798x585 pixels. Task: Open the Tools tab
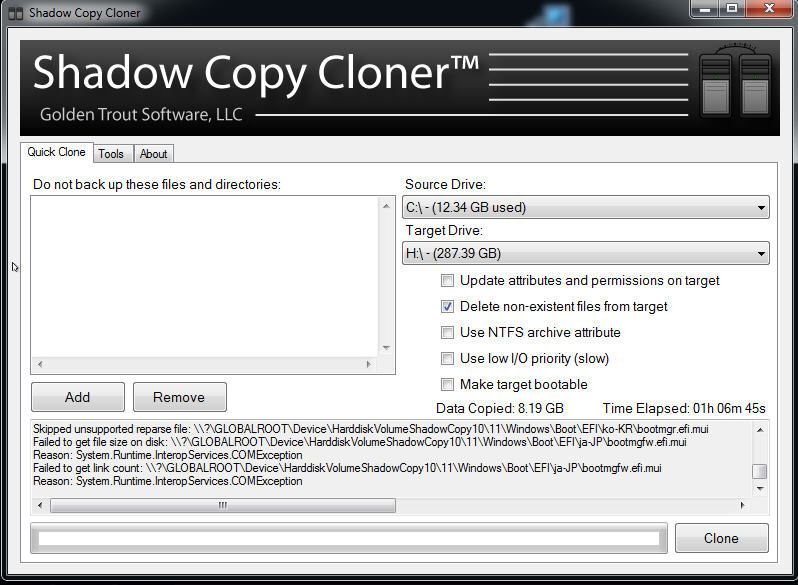[x=111, y=154]
